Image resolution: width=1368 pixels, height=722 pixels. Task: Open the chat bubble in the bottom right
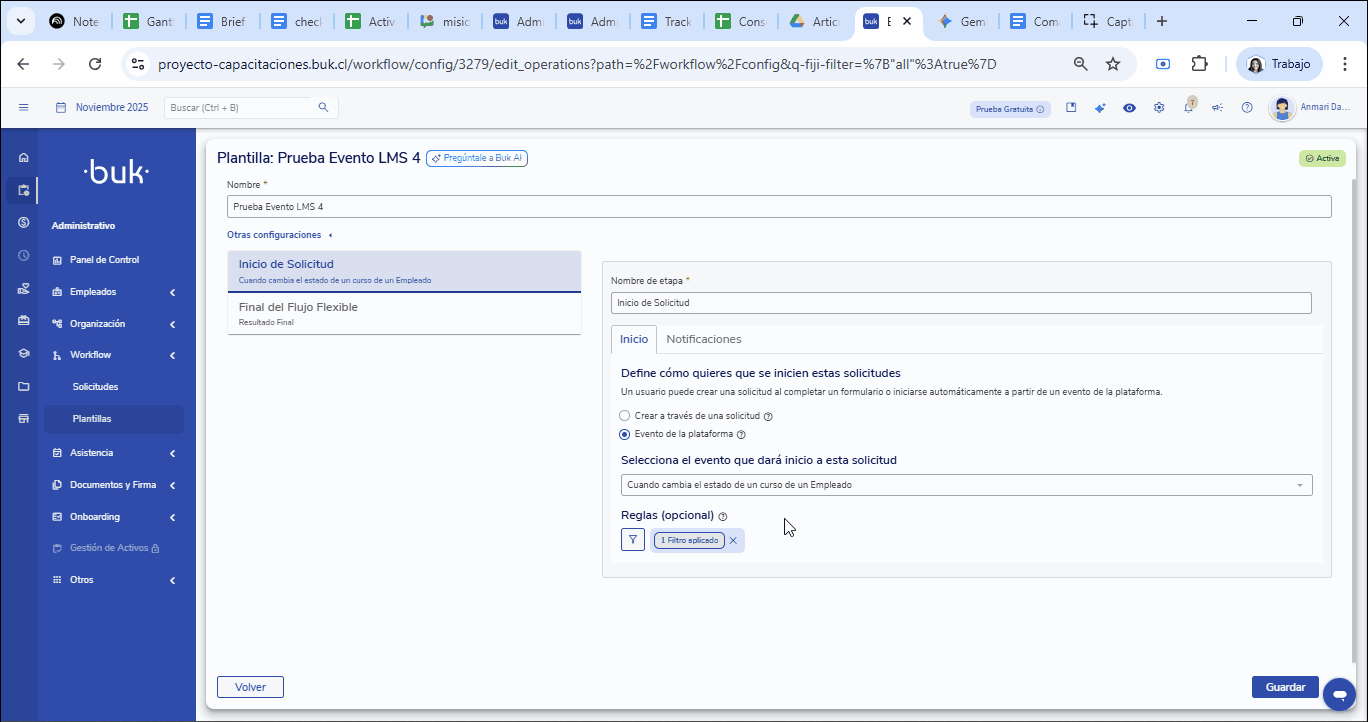[1339, 694]
